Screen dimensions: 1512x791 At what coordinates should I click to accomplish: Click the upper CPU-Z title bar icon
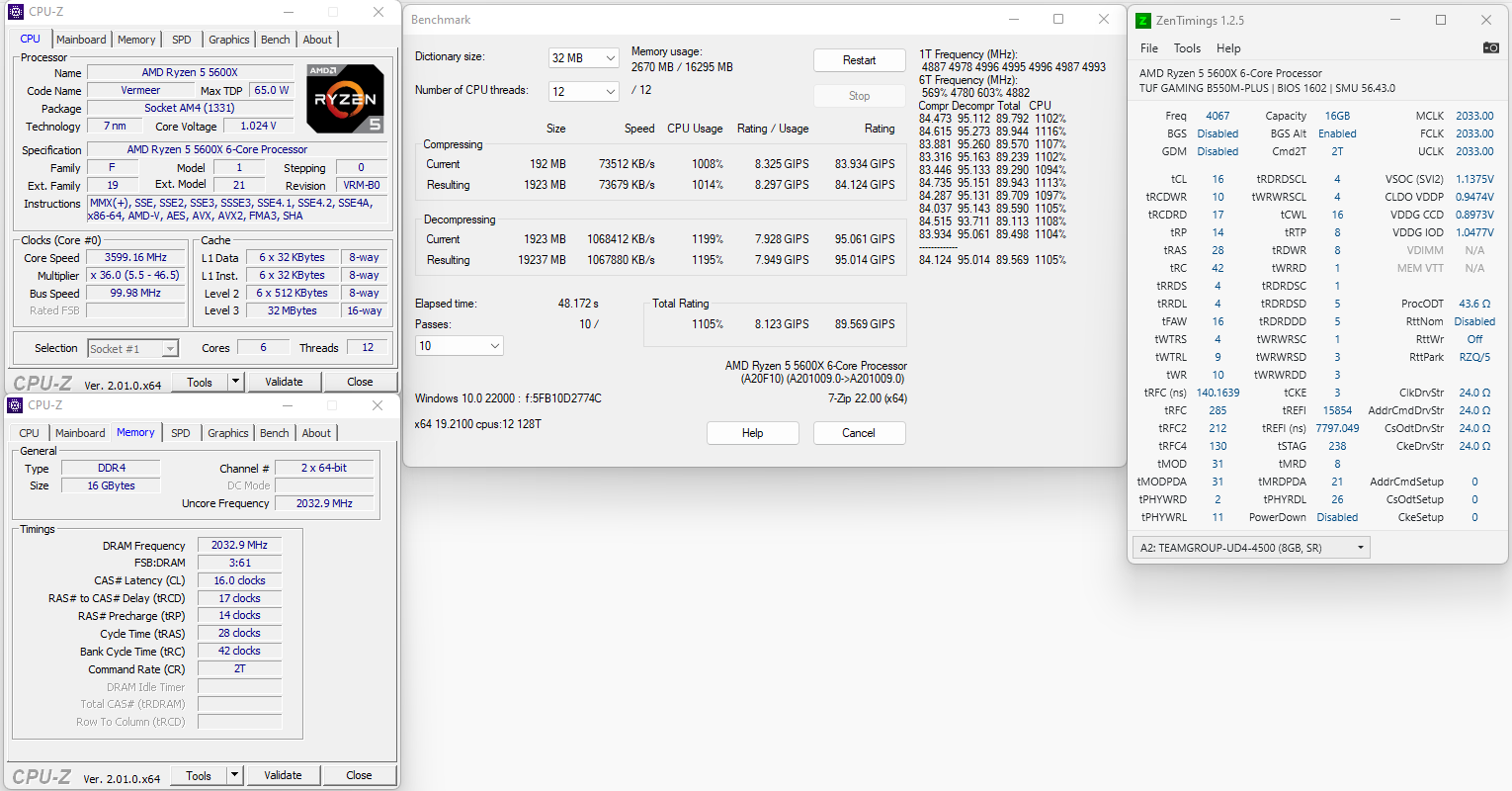pos(15,12)
